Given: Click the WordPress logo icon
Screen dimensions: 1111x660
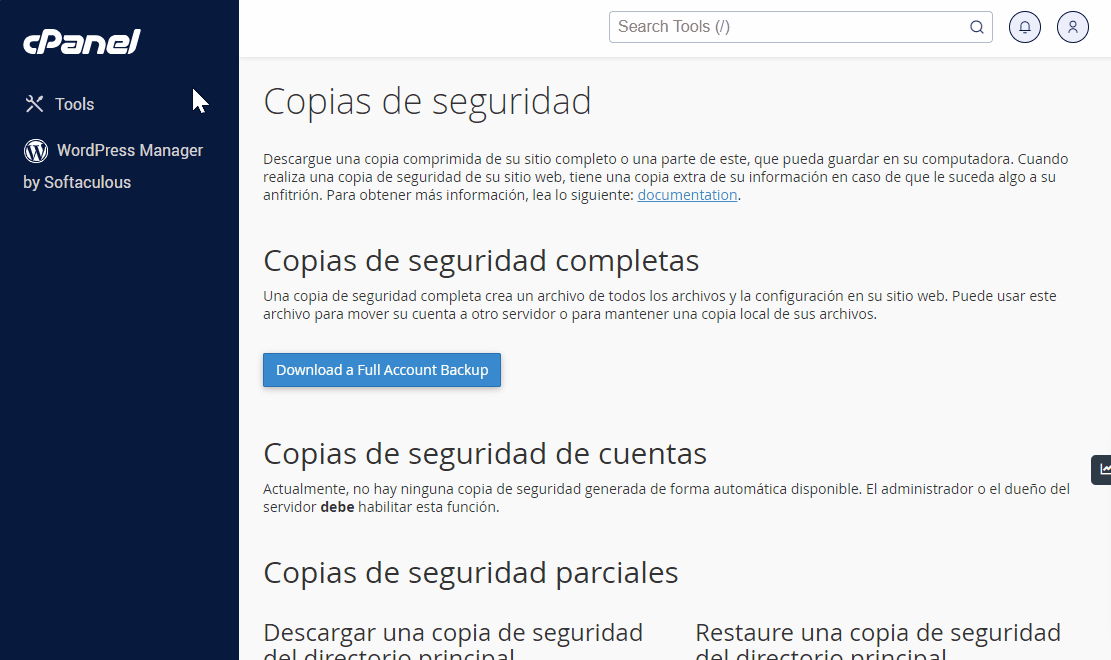Looking at the screenshot, I should click(36, 150).
